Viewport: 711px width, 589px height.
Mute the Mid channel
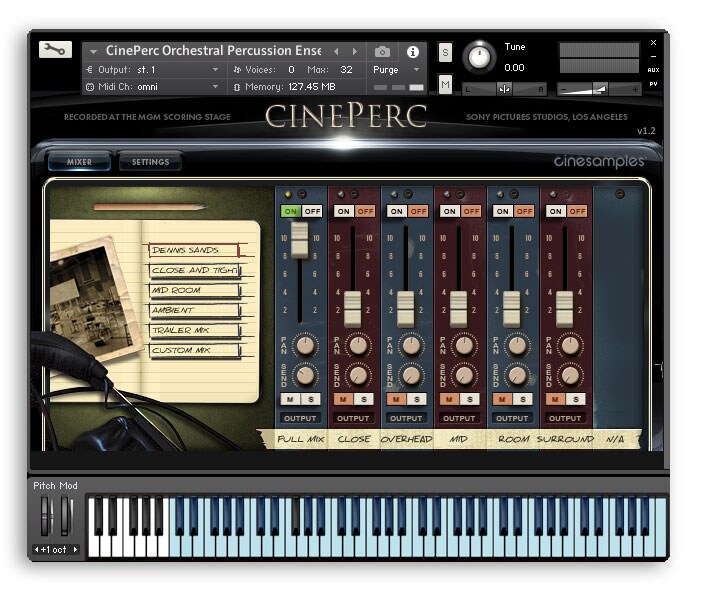[x=449, y=399]
